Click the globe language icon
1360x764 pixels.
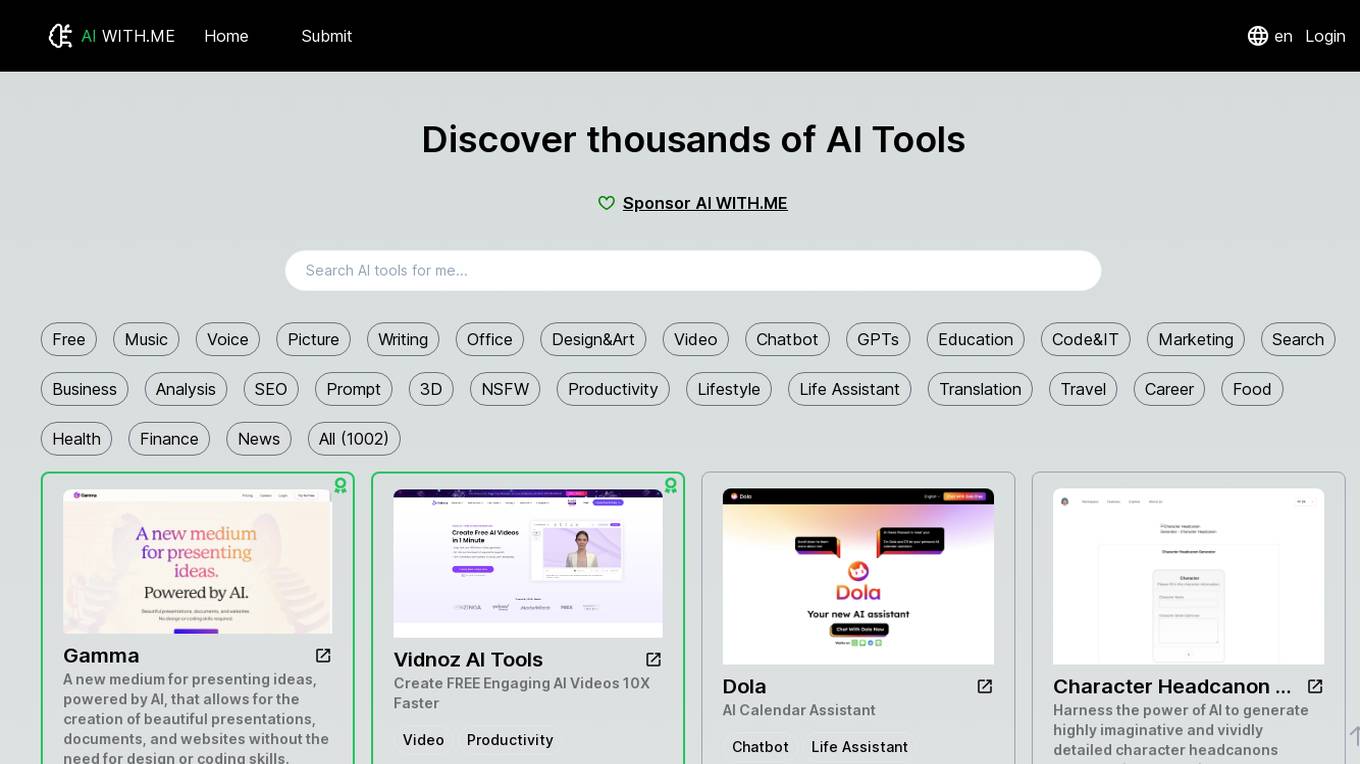(x=1258, y=36)
